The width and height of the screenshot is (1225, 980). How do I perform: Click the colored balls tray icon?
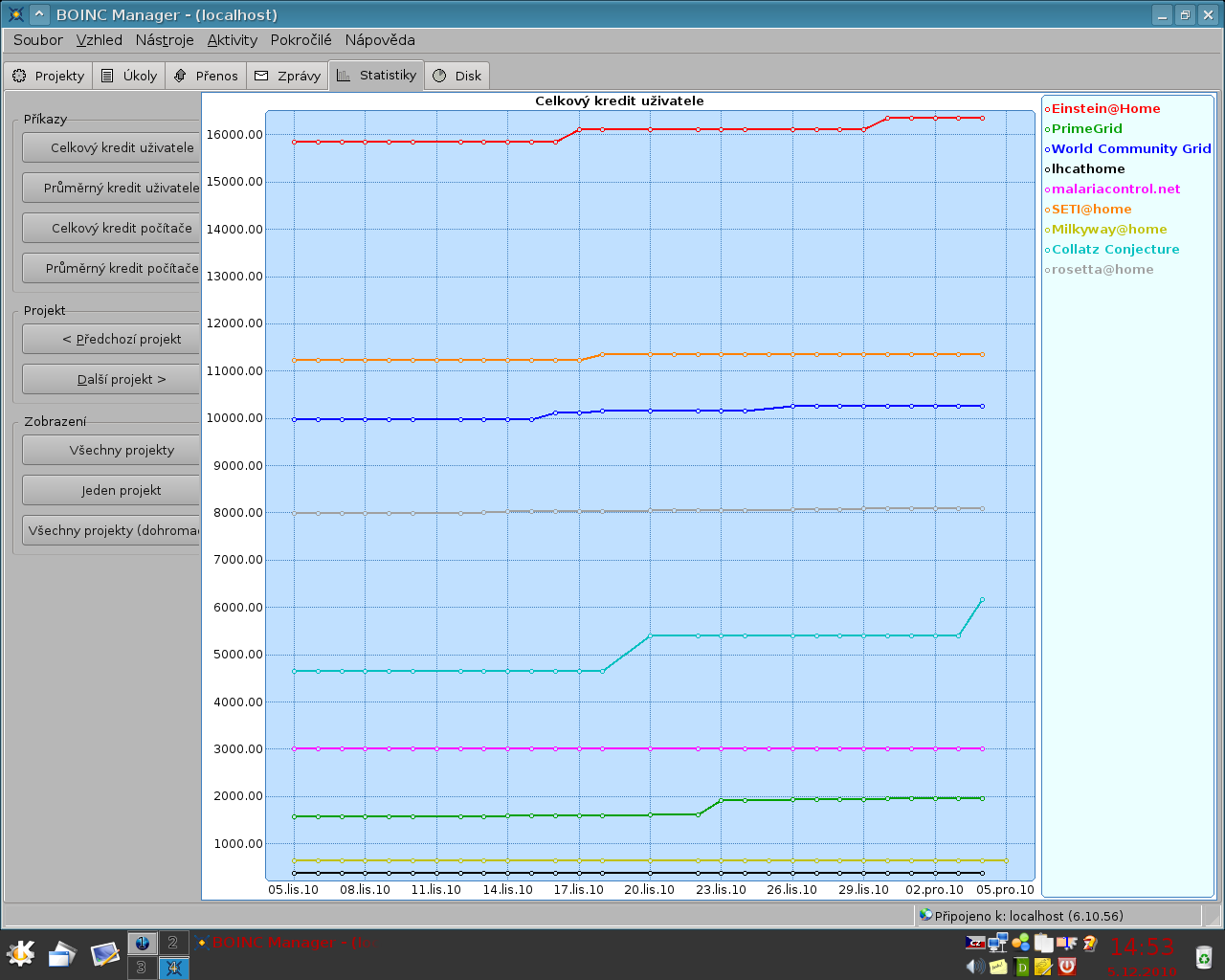click(1021, 943)
